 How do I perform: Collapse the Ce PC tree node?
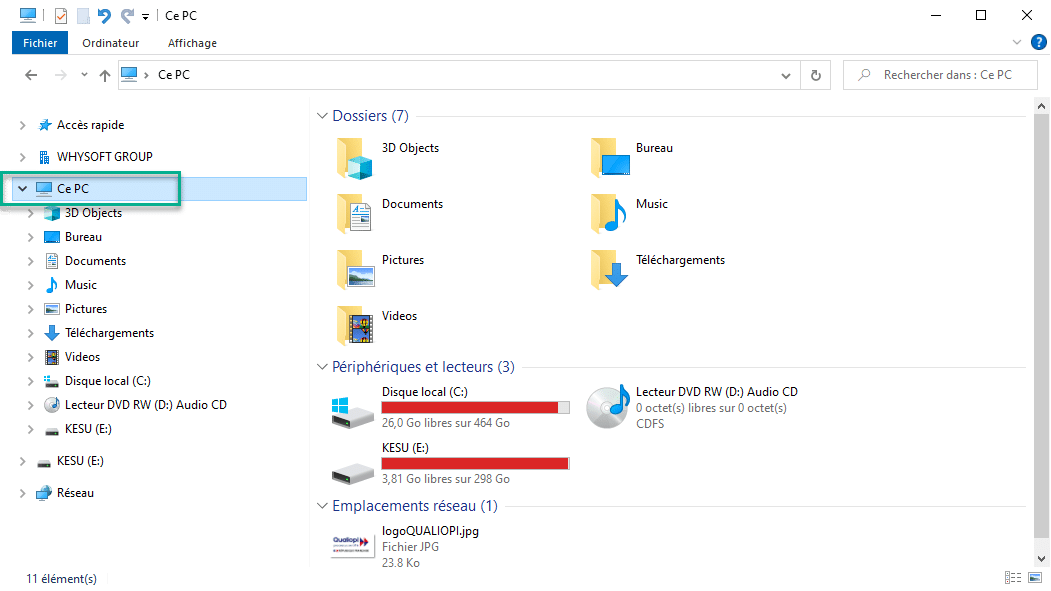click(22, 189)
